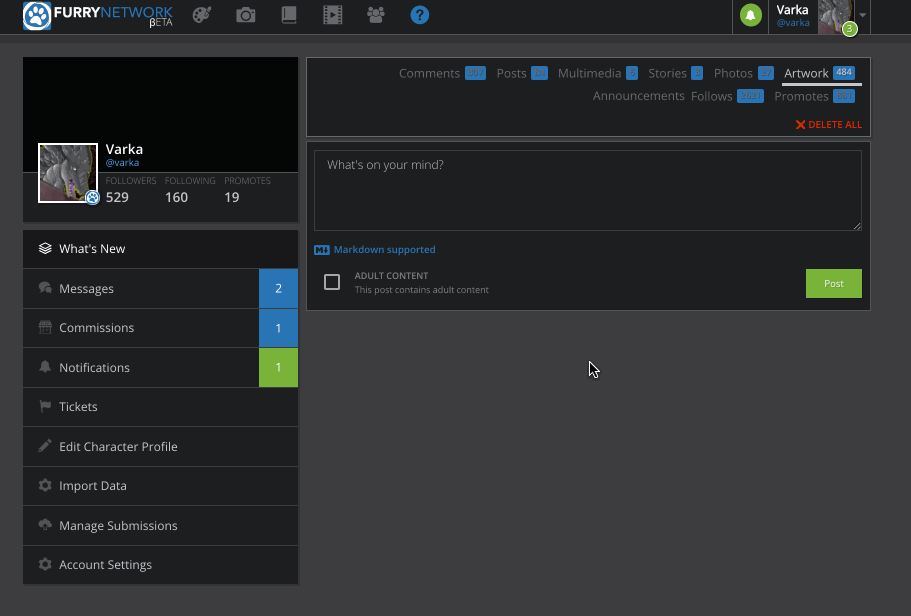Open Messages in the sidebar
Viewport: 911px width, 616px height.
point(86,289)
